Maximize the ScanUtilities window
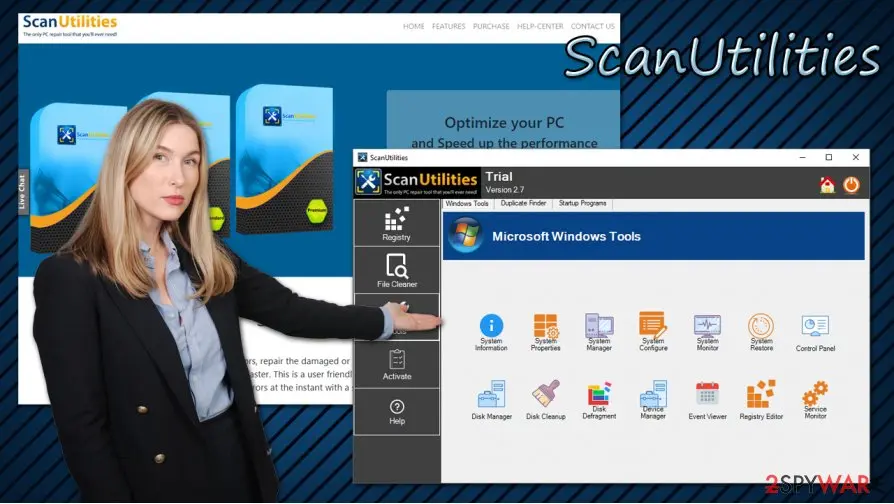 point(829,157)
